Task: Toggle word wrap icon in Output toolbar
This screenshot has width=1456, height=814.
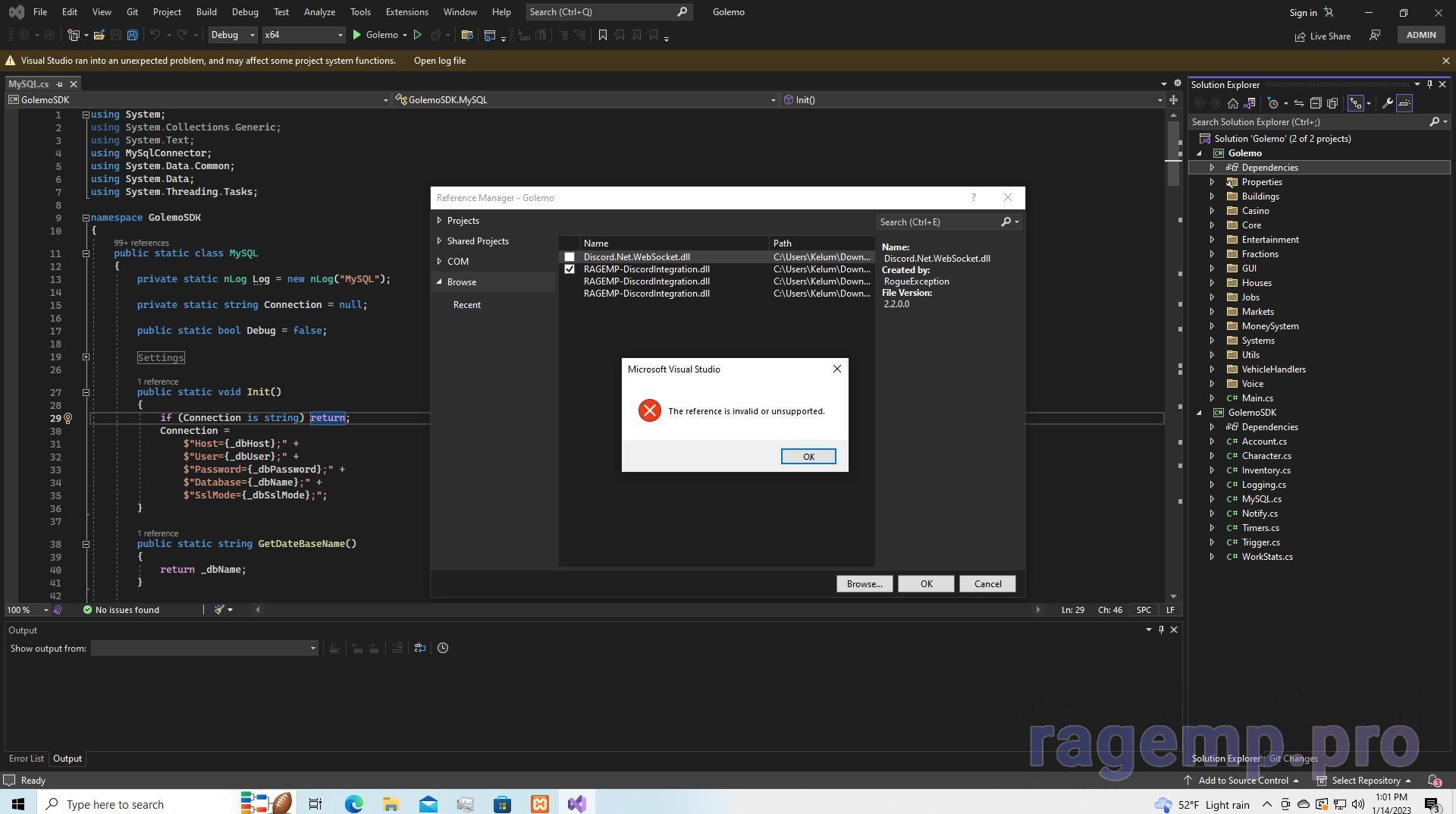Action: (x=420, y=648)
